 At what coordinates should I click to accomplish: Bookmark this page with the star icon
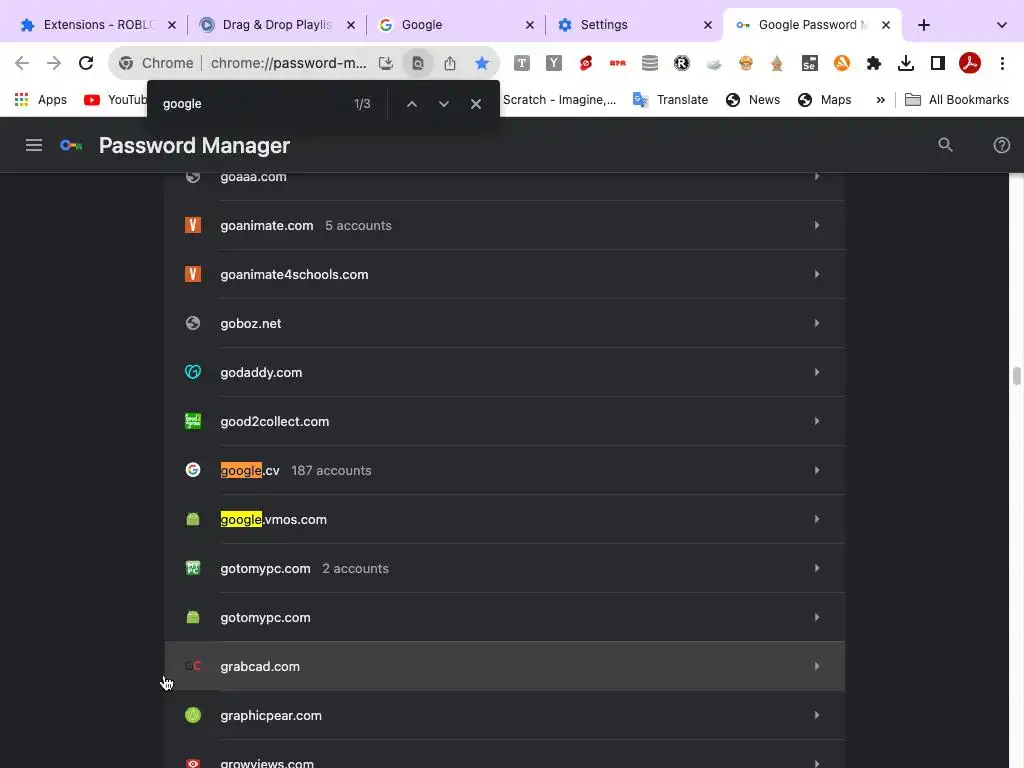[482, 63]
